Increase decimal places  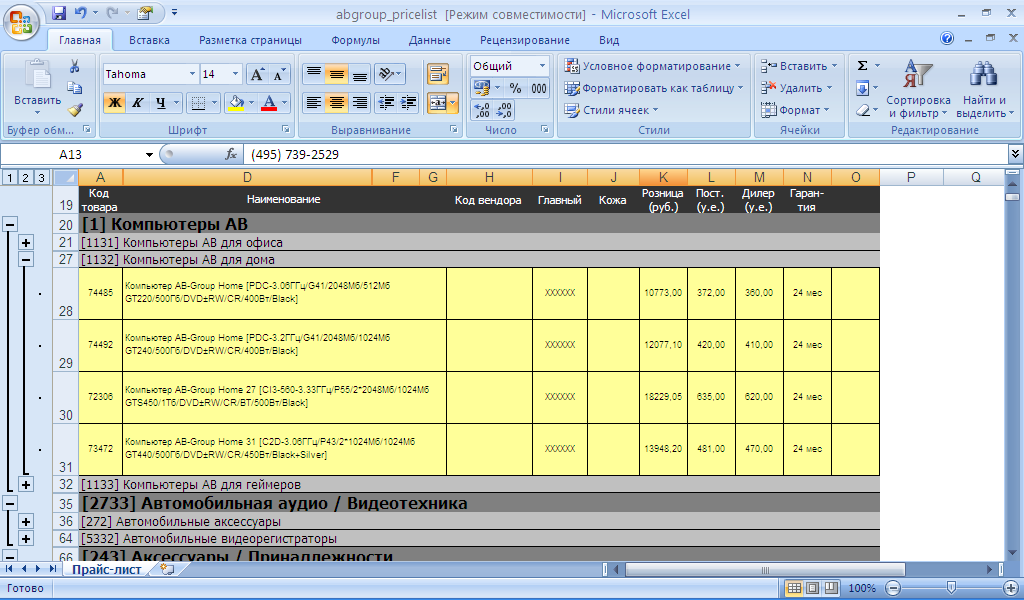[482, 110]
